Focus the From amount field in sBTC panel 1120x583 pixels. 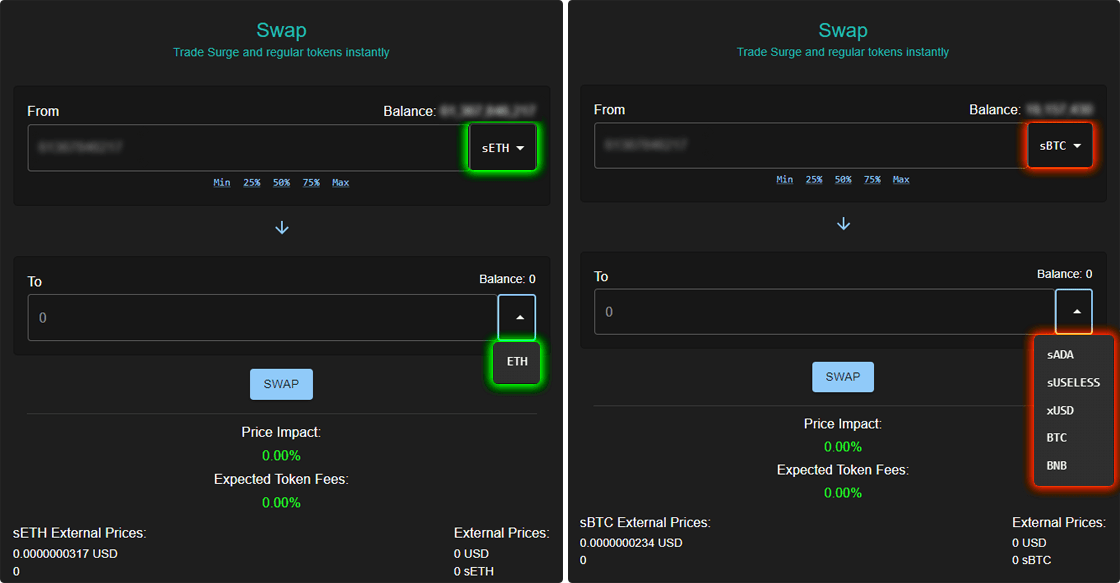(811, 146)
